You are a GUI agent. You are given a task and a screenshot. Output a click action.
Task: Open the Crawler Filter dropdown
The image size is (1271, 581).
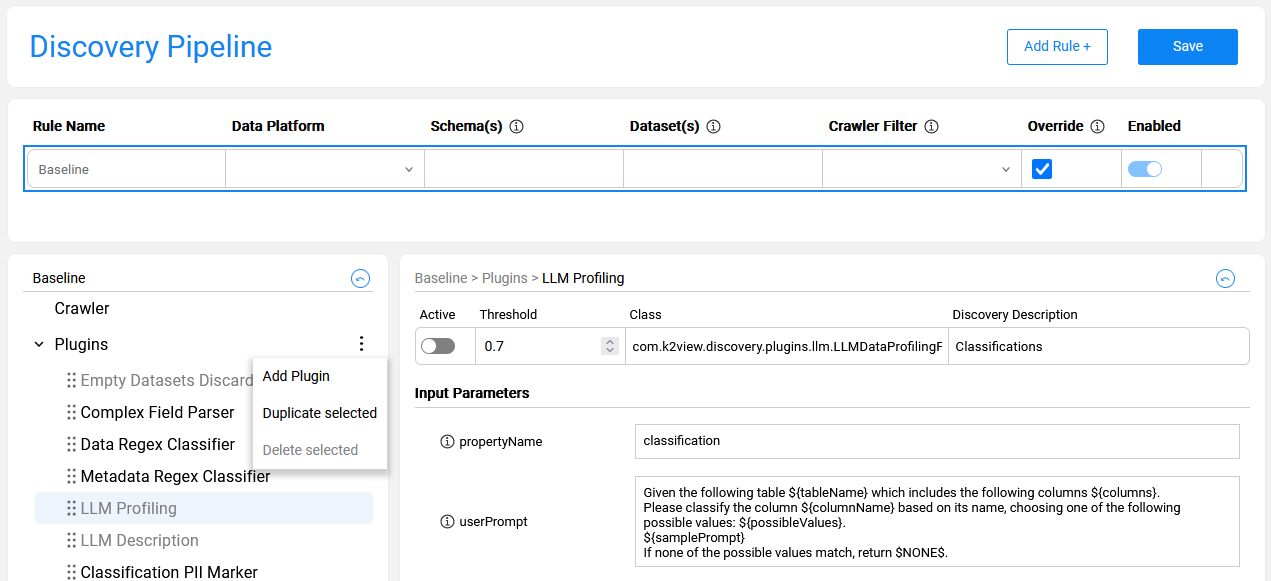[921, 169]
